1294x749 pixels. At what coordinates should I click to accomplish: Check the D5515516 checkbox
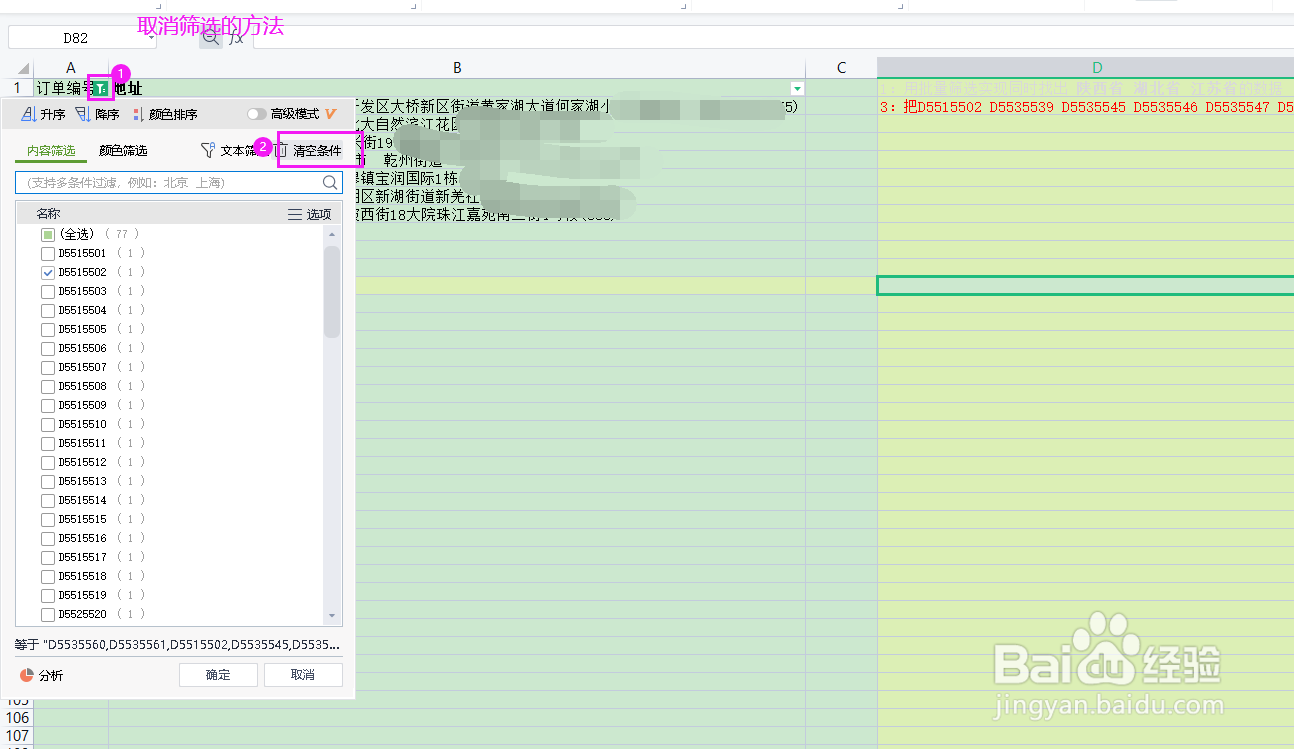coord(47,538)
